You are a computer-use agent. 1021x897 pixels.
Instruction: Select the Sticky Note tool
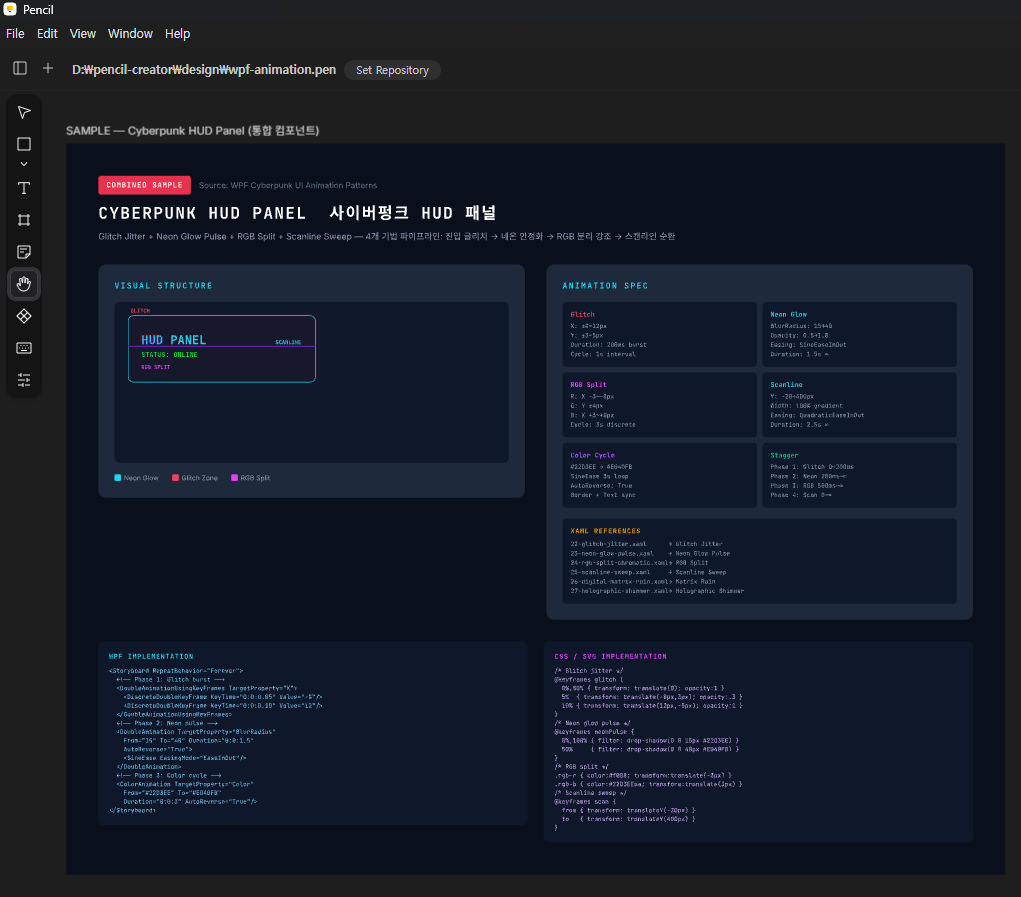point(24,252)
